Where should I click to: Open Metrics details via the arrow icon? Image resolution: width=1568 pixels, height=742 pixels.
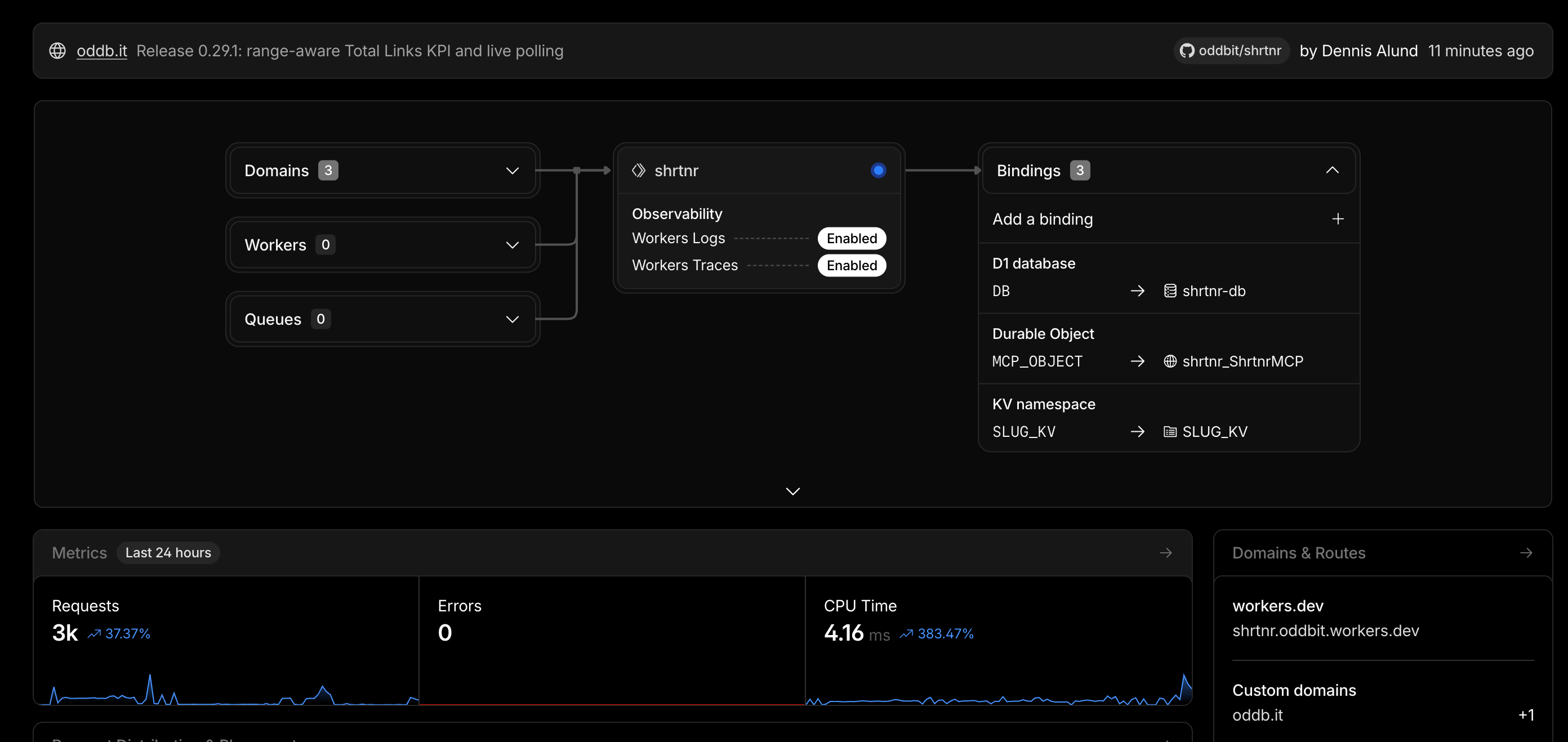(x=1166, y=553)
